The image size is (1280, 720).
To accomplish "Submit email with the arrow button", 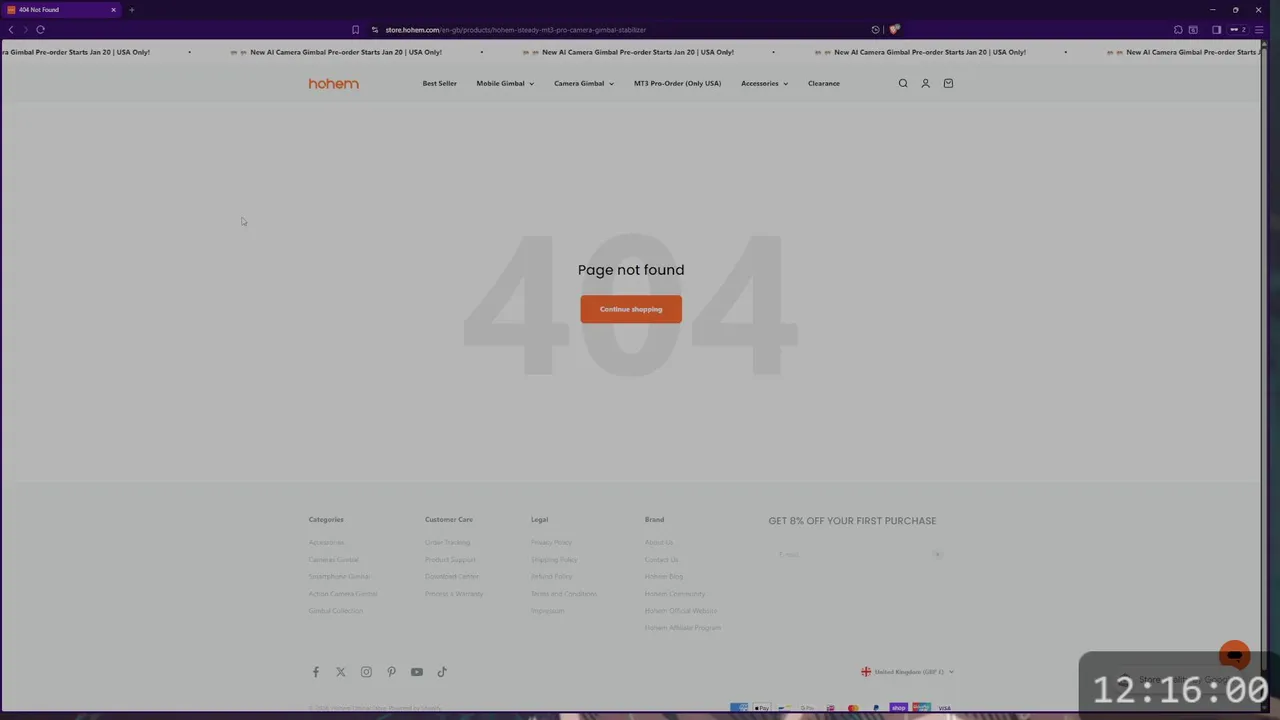I will [x=937, y=554].
